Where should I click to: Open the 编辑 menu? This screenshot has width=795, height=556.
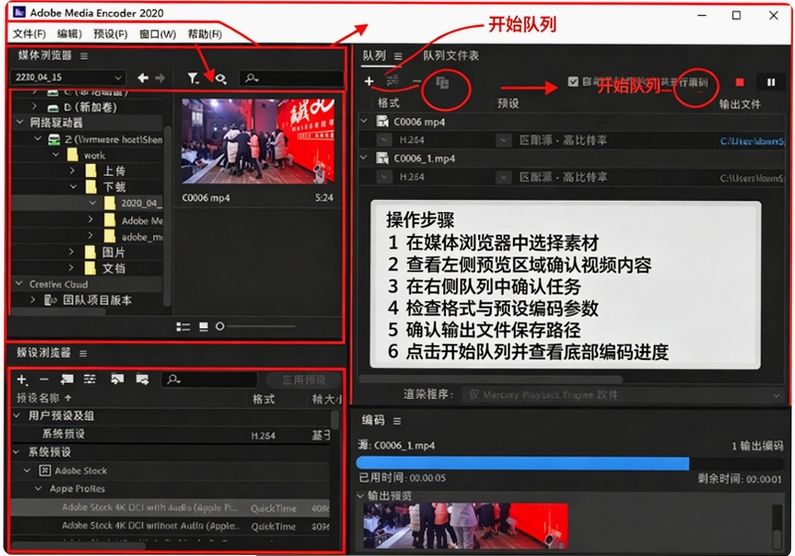tap(69, 34)
